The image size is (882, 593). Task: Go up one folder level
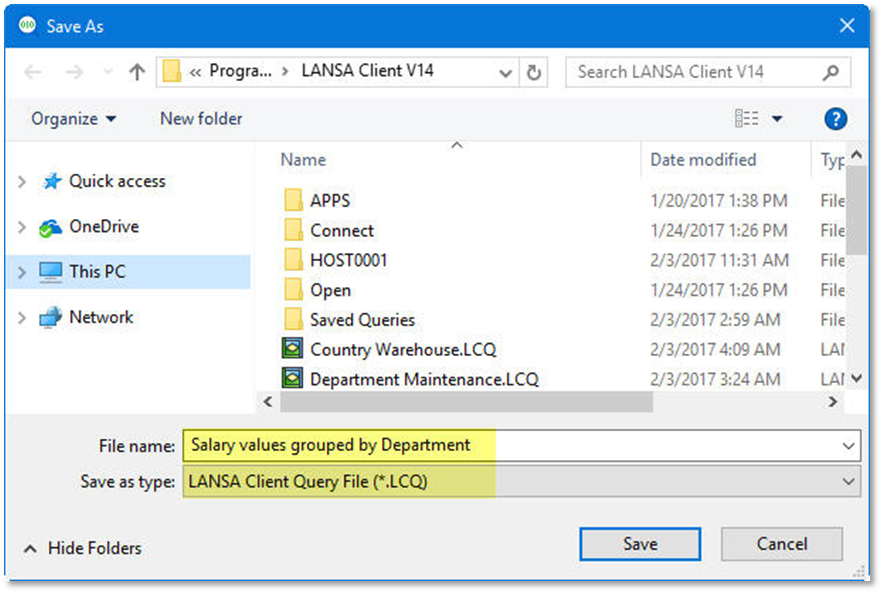[x=137, y=72]
